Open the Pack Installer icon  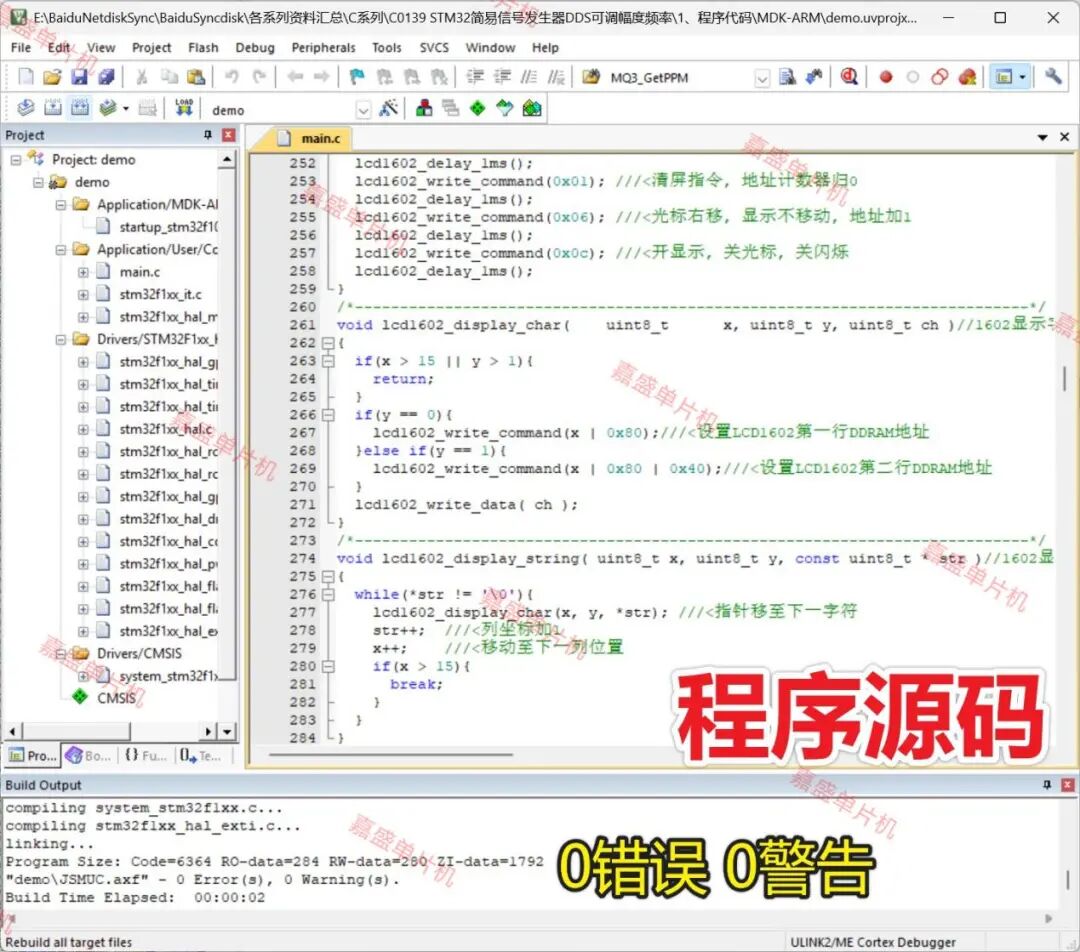pos(532,108)
